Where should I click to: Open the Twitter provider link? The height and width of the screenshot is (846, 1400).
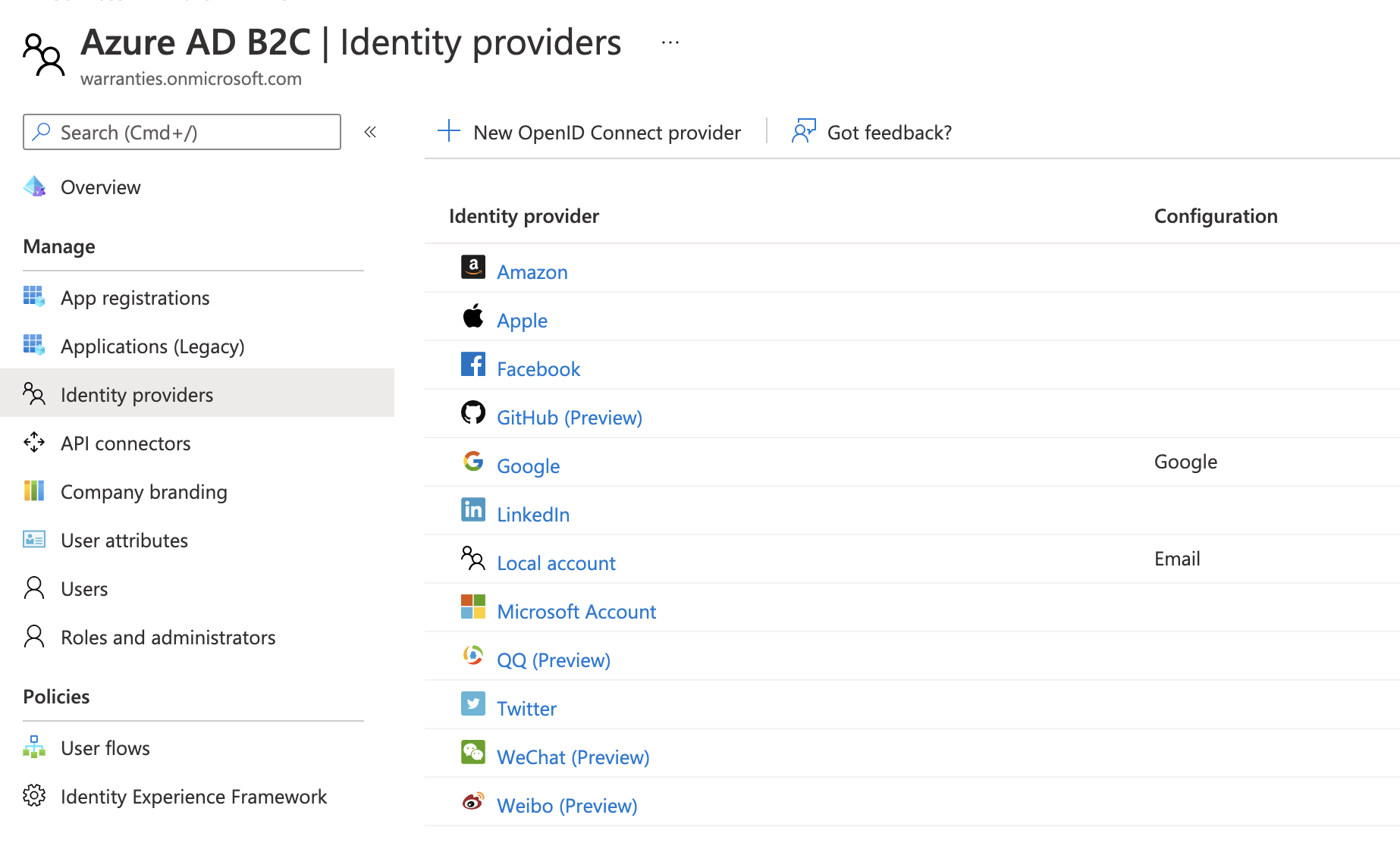(526, 709)
